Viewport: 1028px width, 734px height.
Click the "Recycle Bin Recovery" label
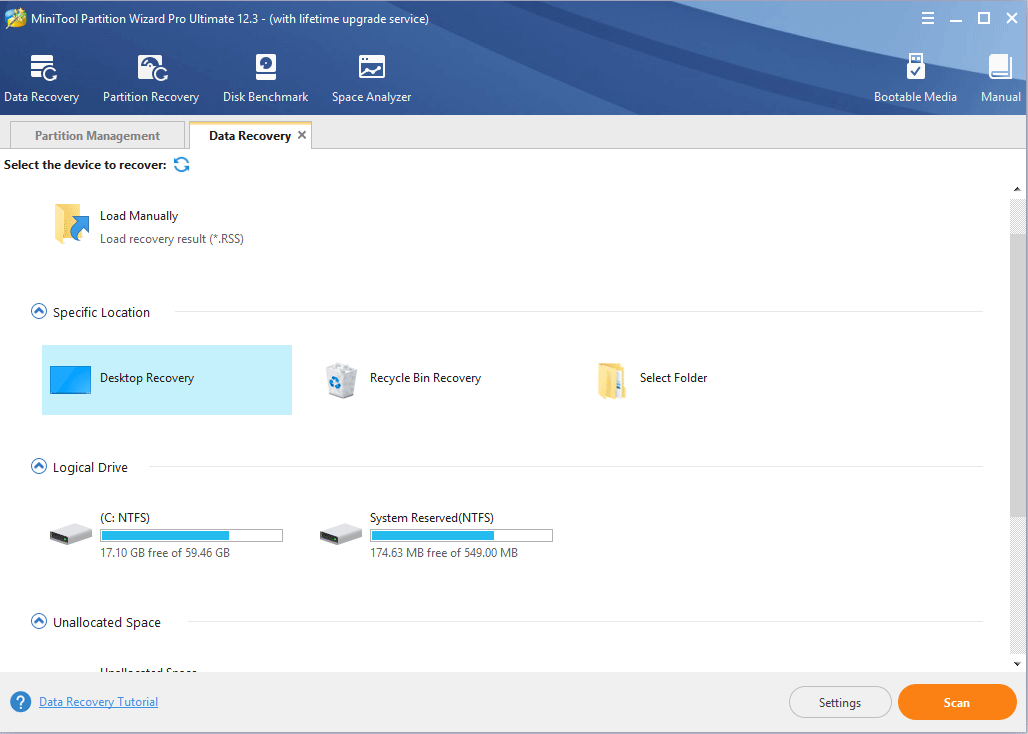(x=425, y=378)
